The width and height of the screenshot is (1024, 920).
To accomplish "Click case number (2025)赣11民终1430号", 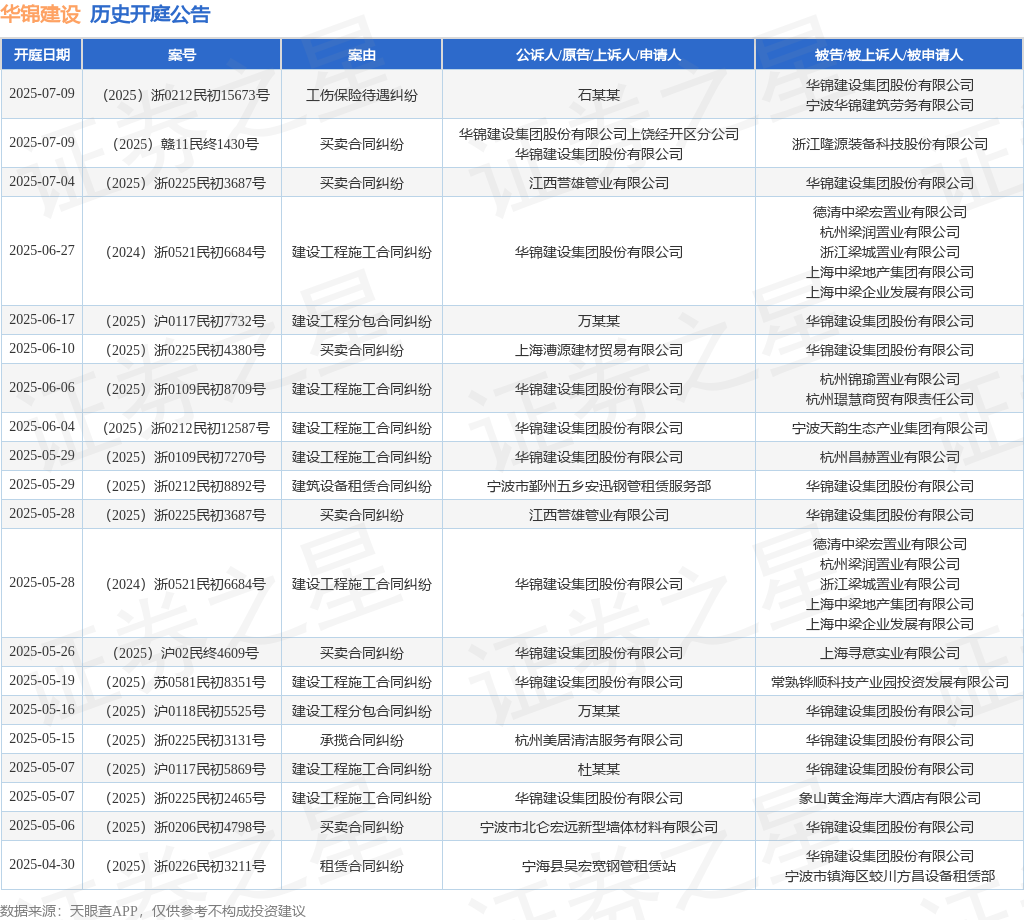I will tap(185, 144).
